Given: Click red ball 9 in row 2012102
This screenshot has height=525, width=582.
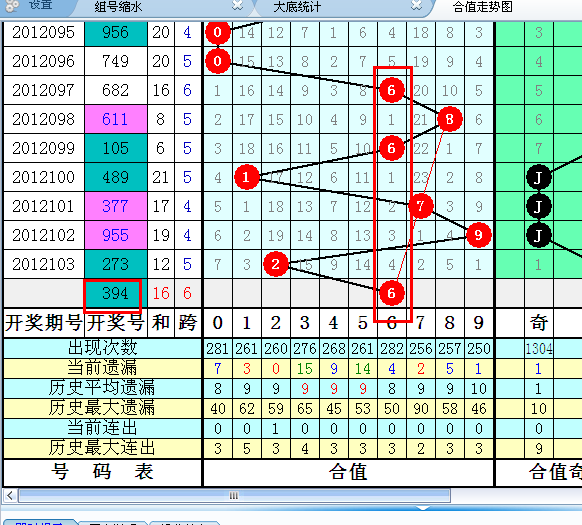Looking at the screenshot, I should (x=478, y=235).
